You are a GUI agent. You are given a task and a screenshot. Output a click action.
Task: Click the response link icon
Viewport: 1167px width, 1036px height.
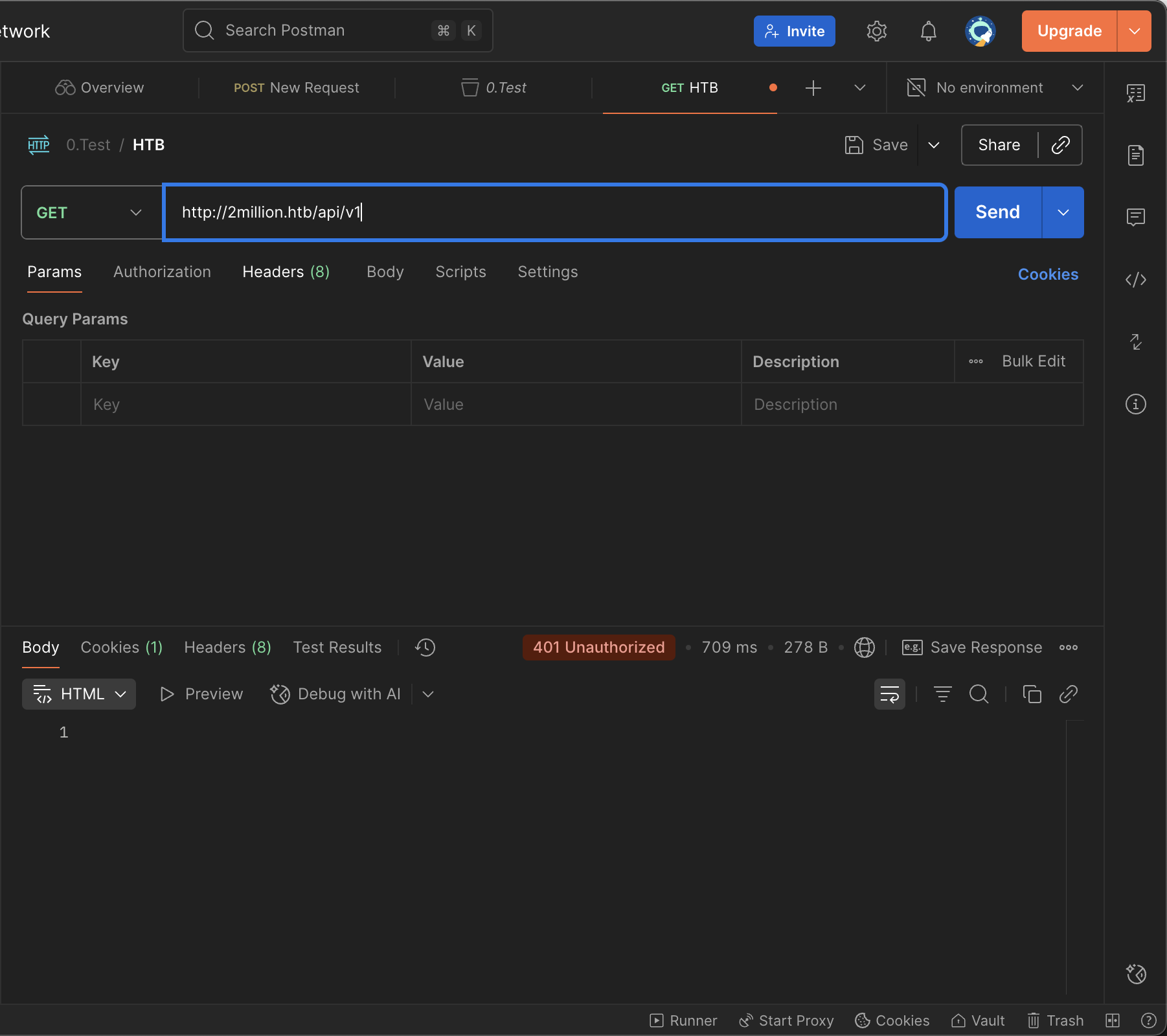(1069, 694)
